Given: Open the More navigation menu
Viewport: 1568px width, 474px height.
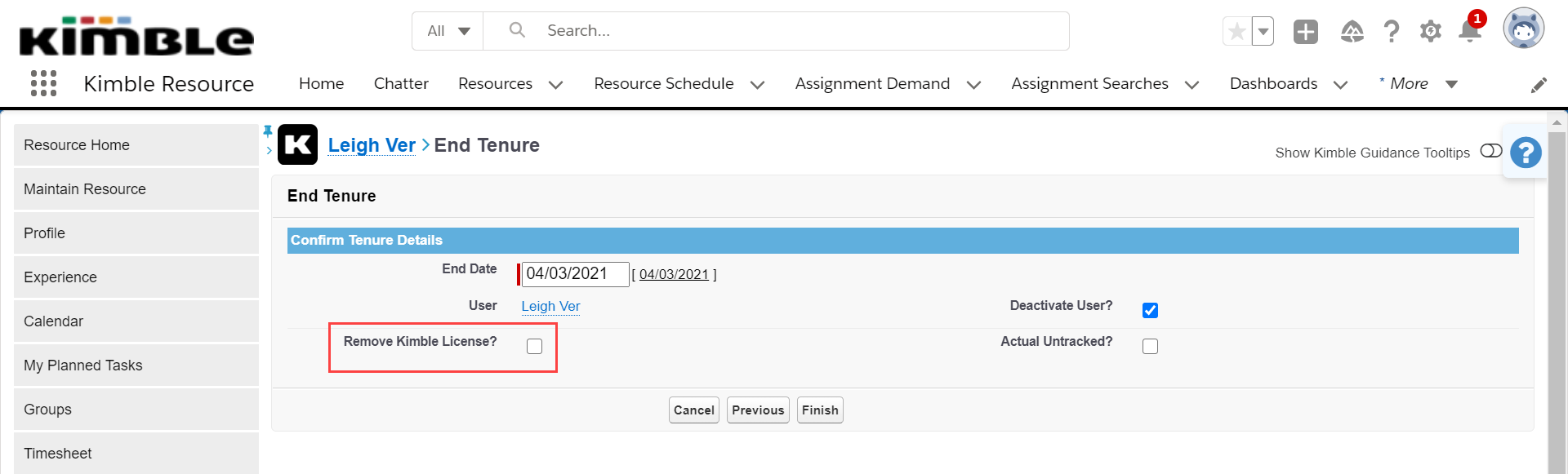Looking at the screenshot, I should [1419, 84].
